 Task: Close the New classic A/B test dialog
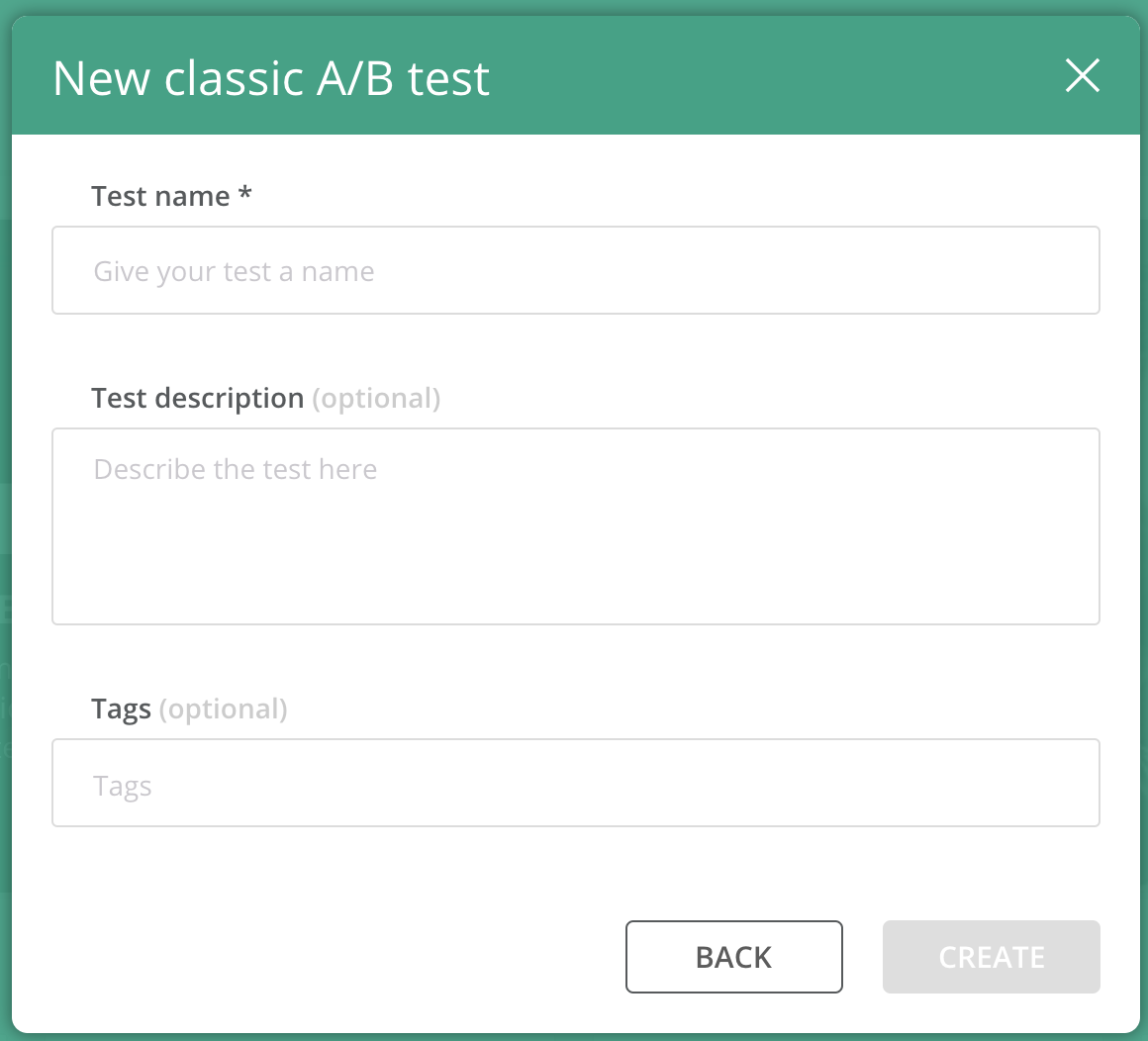pyautogui.click(x=1082, y=75)
